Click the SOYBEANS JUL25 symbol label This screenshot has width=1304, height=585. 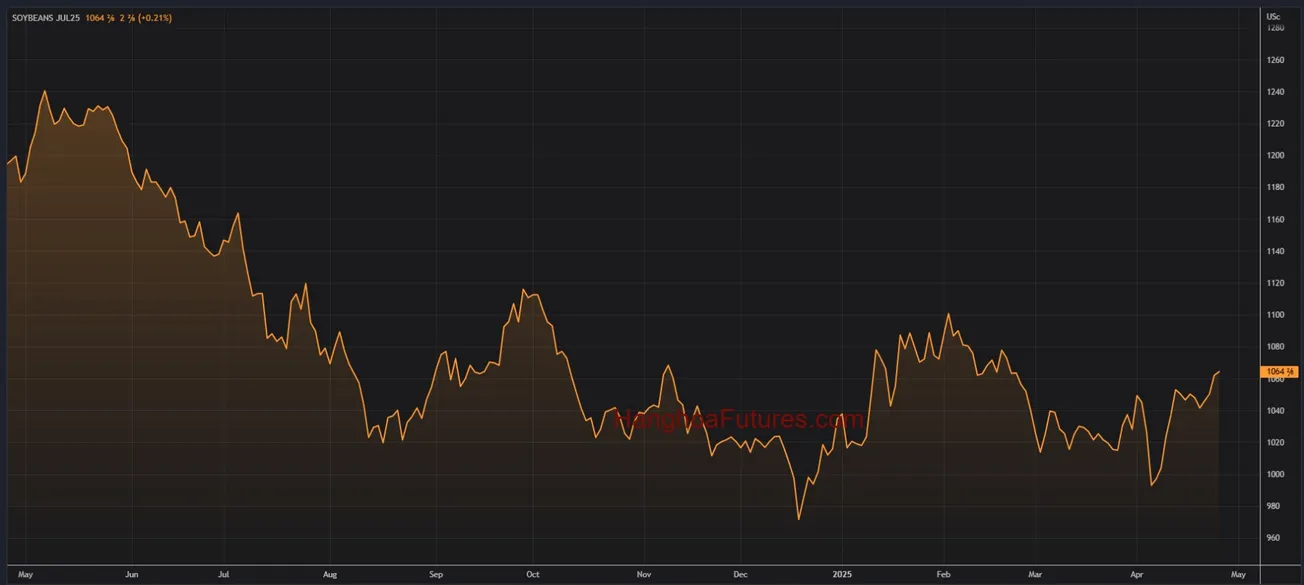click(46, 18)
